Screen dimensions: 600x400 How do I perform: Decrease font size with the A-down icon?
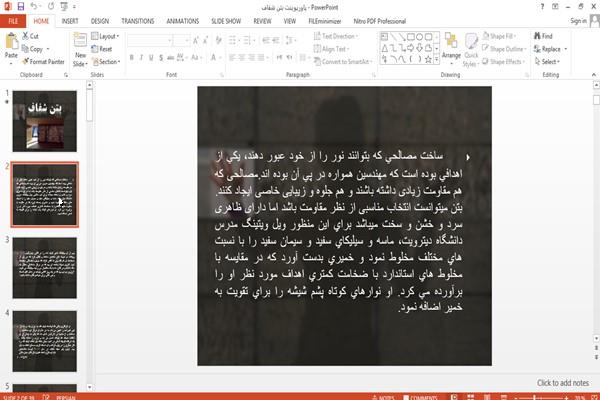tap(206, 40)
